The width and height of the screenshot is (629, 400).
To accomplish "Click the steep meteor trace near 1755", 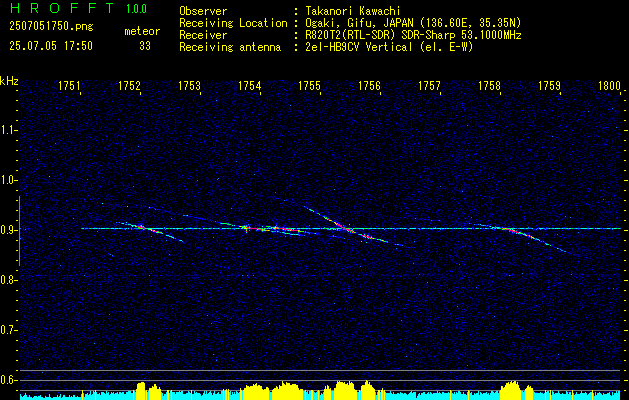I will click(x=345, y=227).
